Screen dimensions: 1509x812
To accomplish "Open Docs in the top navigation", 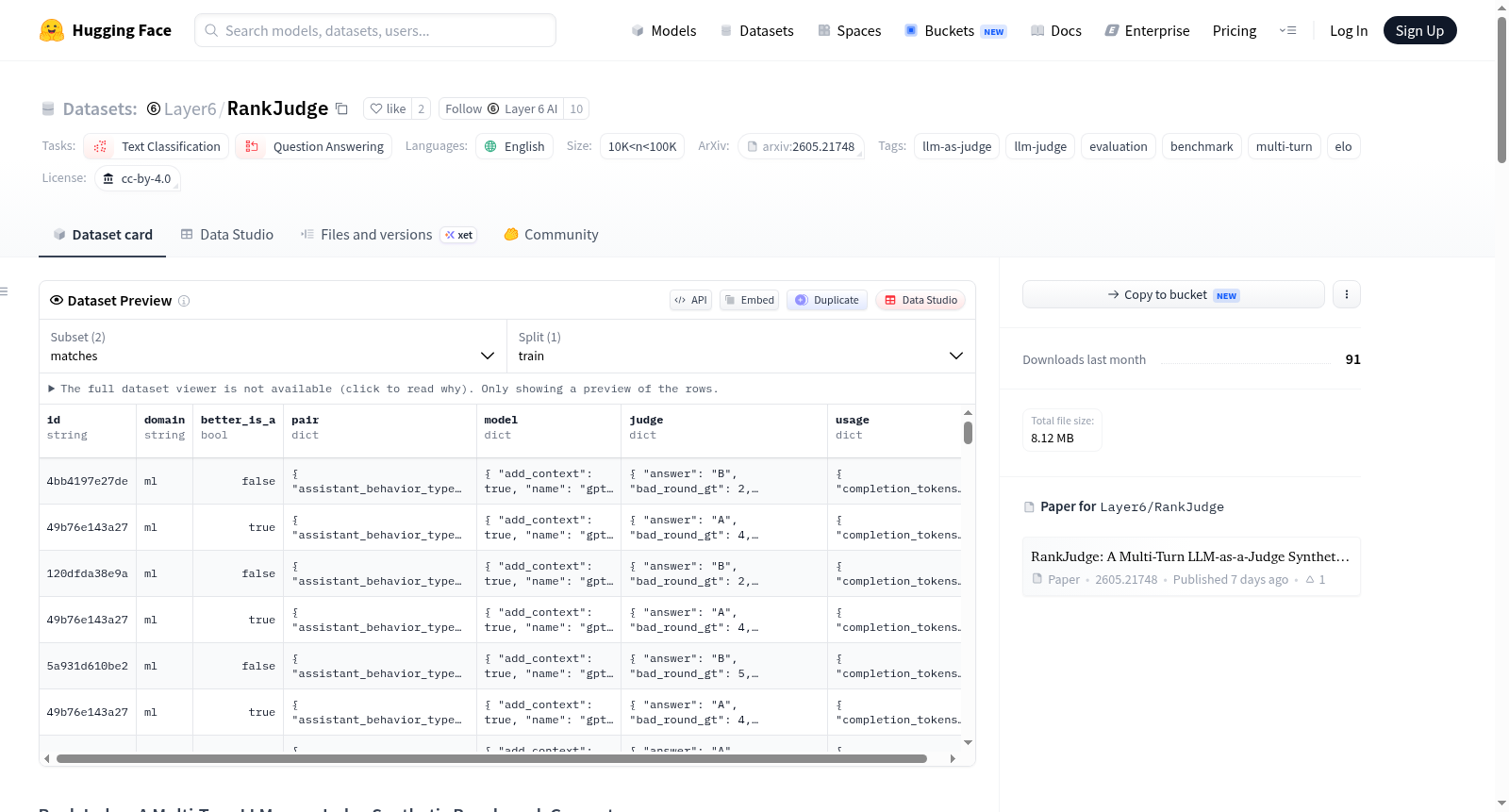I will coord(1056,31).
